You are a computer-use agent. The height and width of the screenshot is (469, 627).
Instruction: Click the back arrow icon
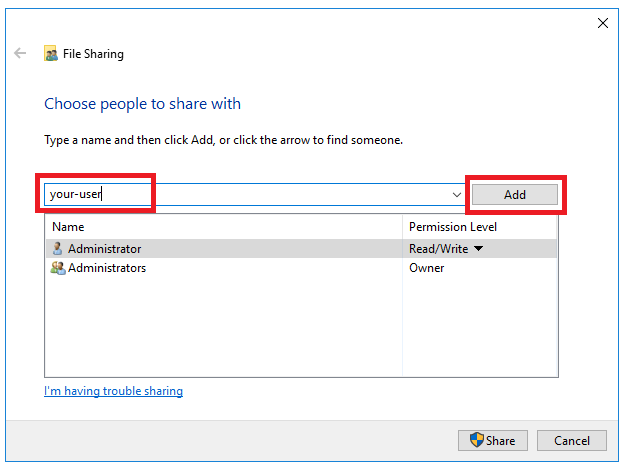click(x=20, y=53)
